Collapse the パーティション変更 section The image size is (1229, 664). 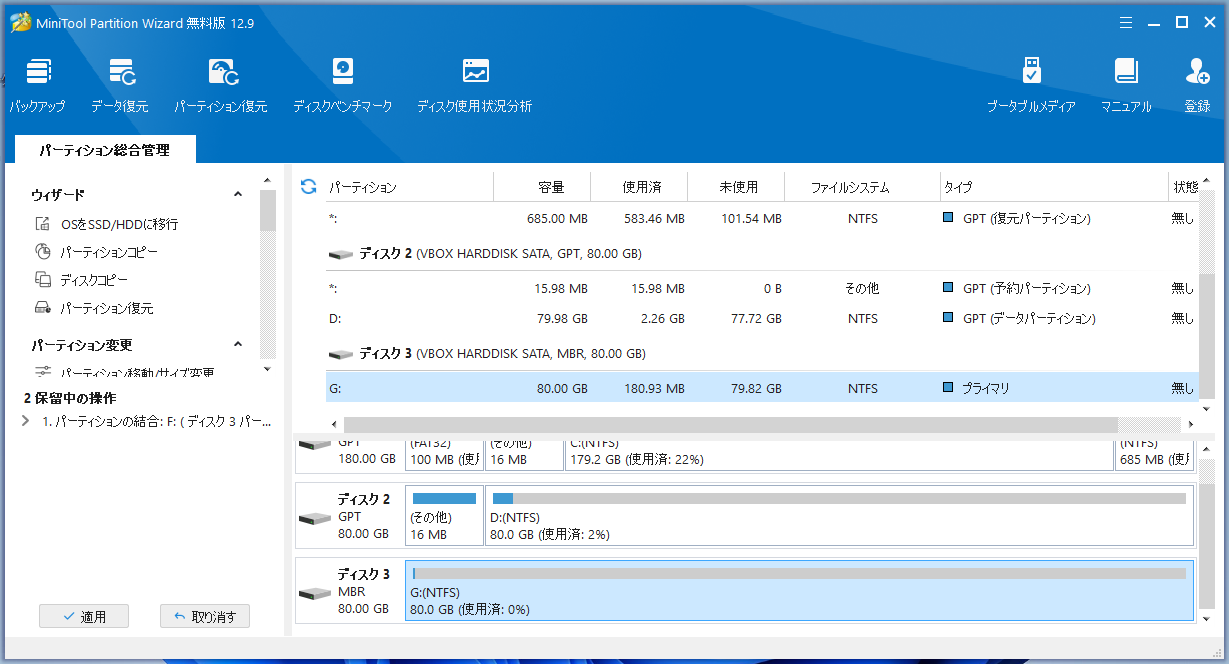coord(238,344)
